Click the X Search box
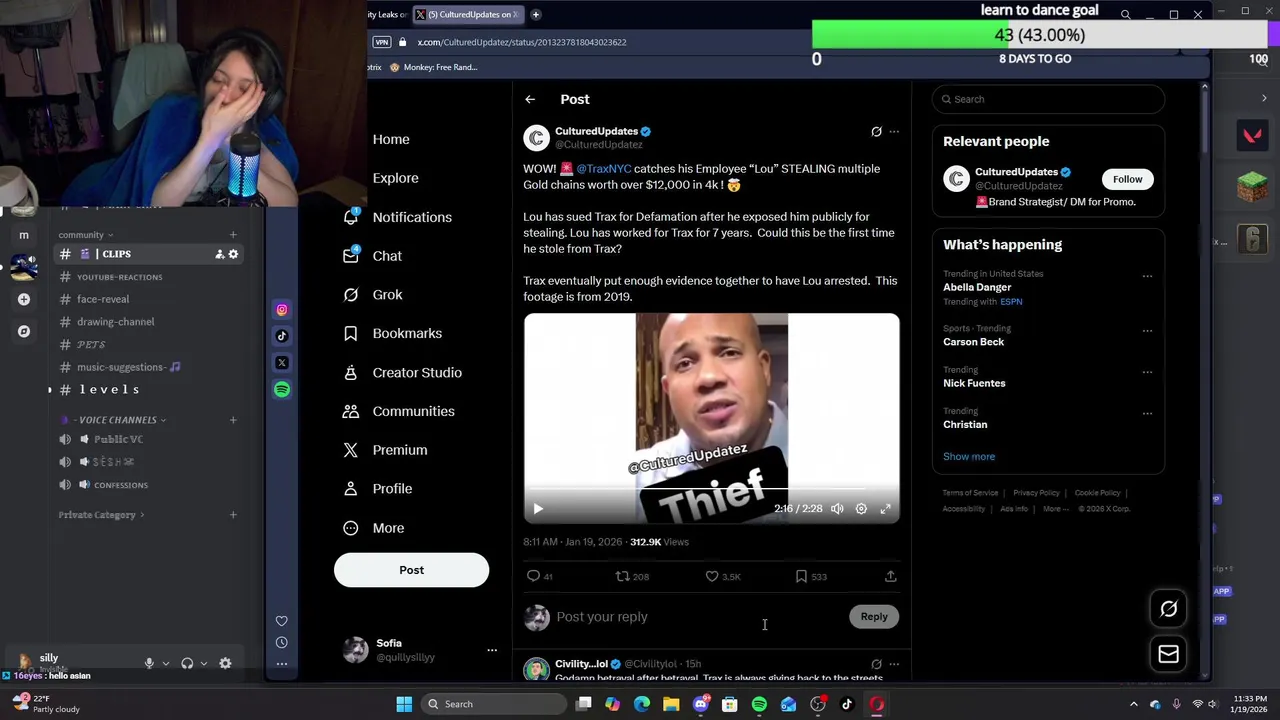Viewport: 1280px width, 720px height. coord(1048,99)
